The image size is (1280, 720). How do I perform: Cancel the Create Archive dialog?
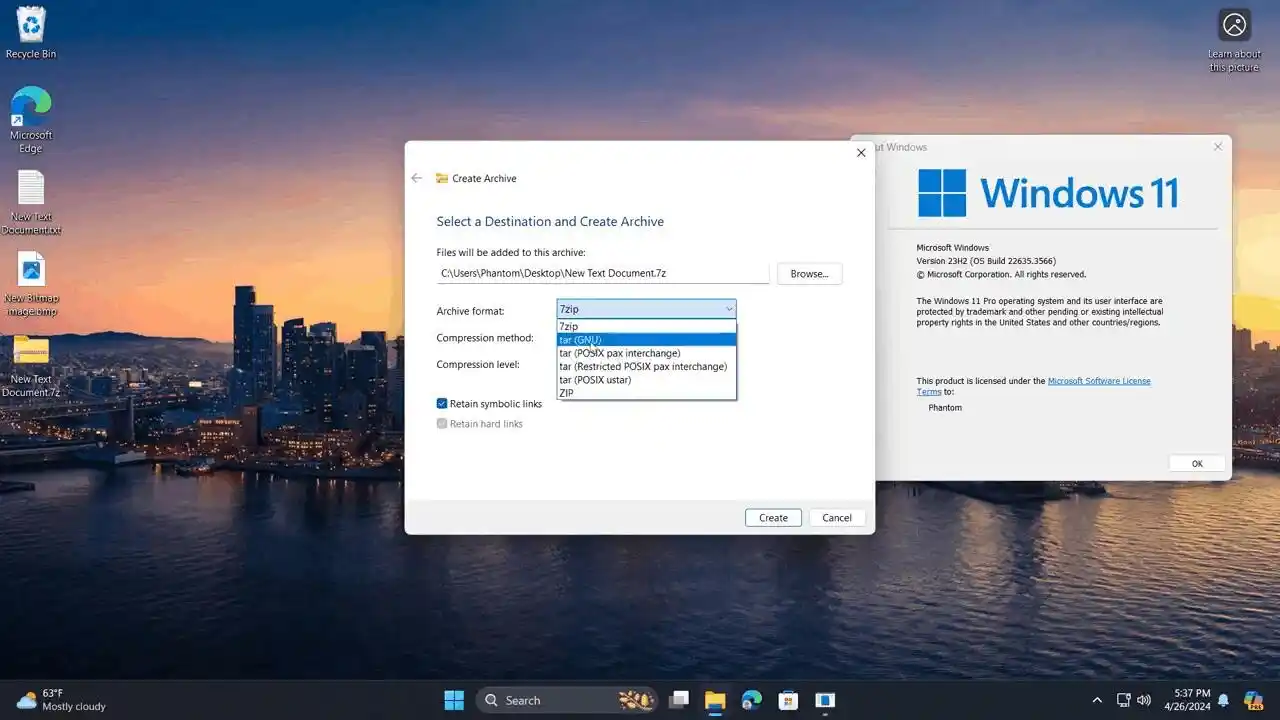coord(837,518)
